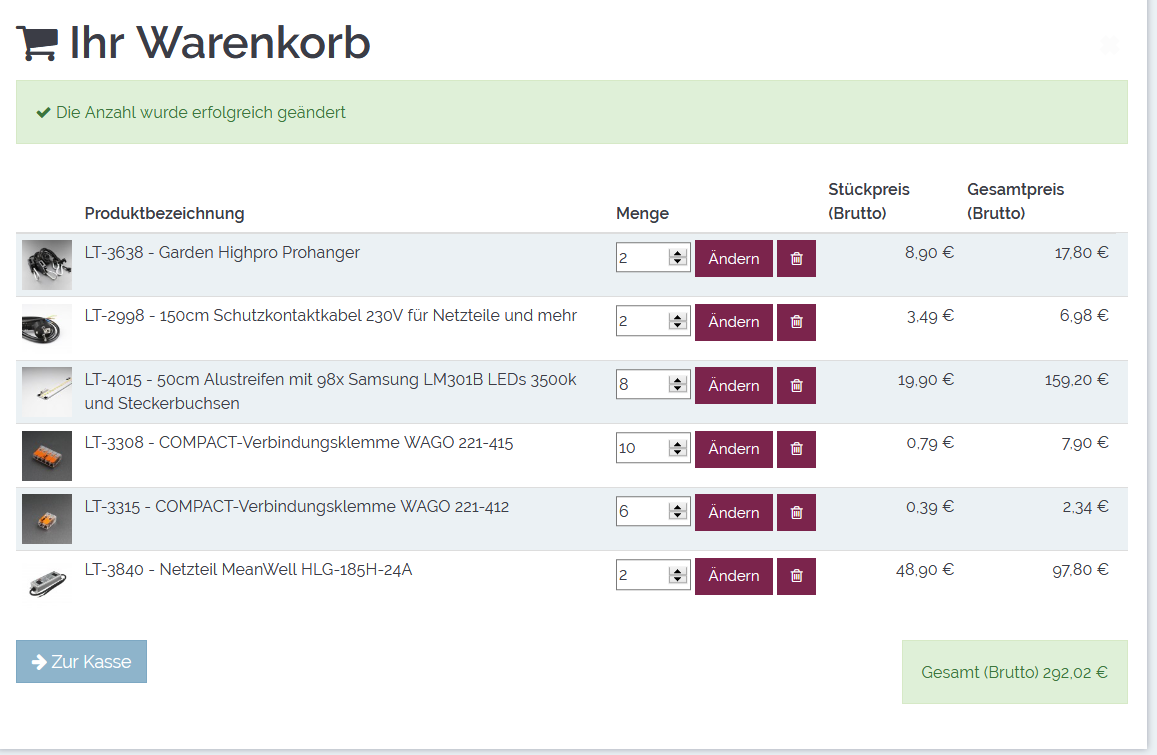Click the quantity field for WAGO 221-415
The width and height of the screenshot is (1157, 755).
coord(642,449)
